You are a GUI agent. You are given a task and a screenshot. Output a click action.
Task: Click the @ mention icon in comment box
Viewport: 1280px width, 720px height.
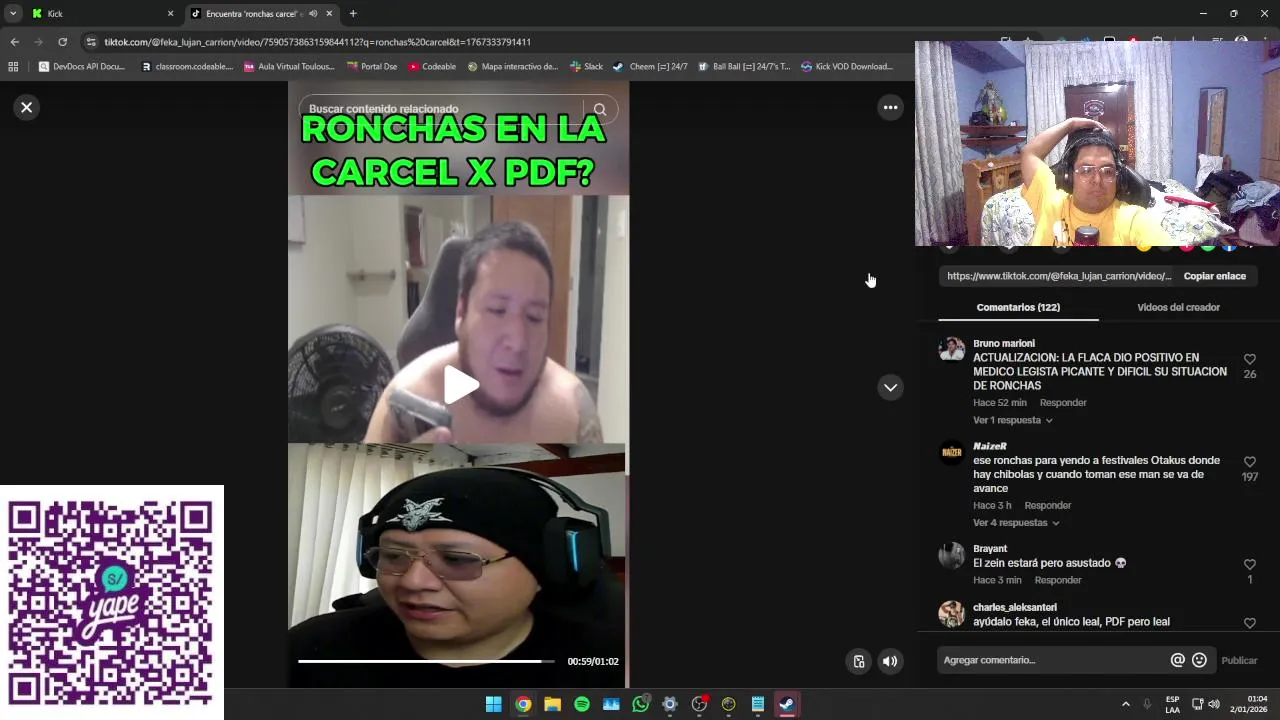coord(1178,660)
